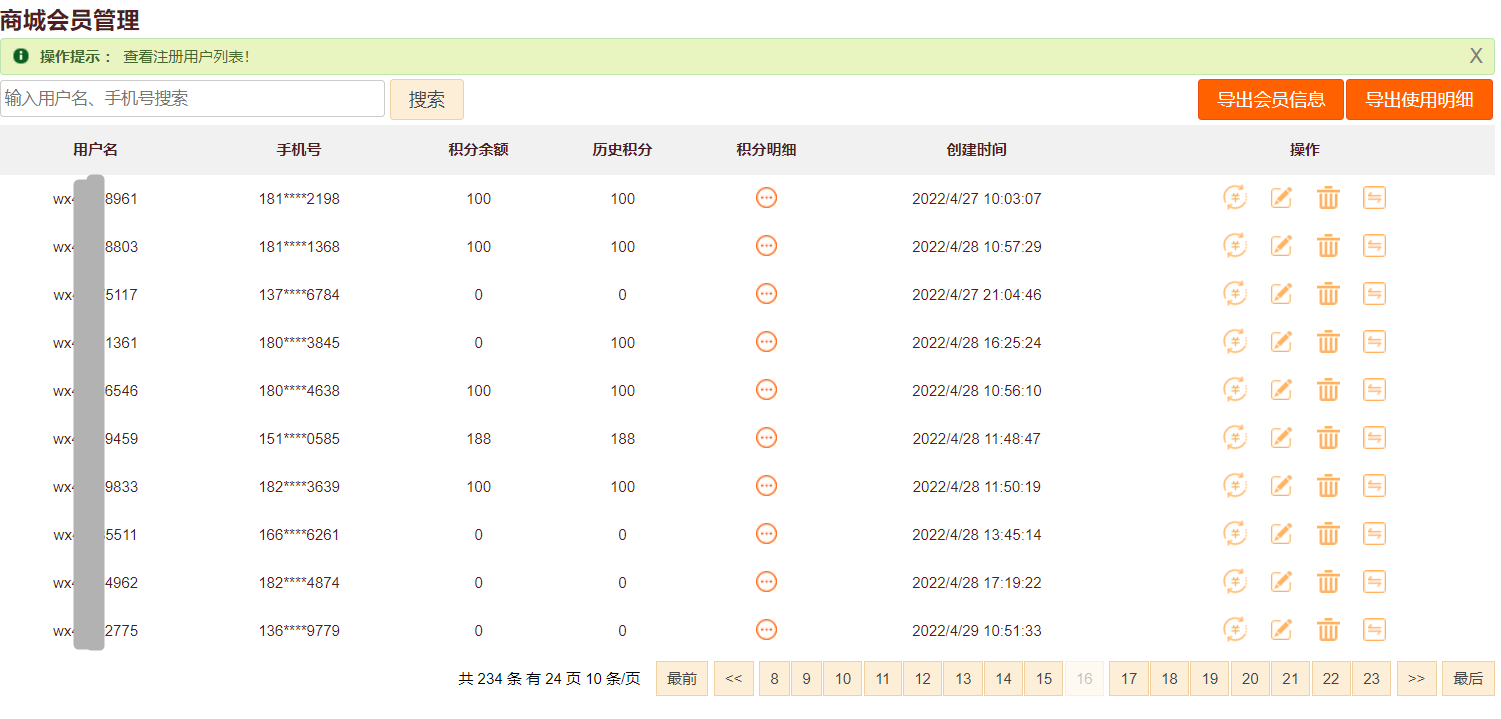1501x719 pixels.
Task: Click the transfer icon for 137****6784
Action: tap(1375, 293)
